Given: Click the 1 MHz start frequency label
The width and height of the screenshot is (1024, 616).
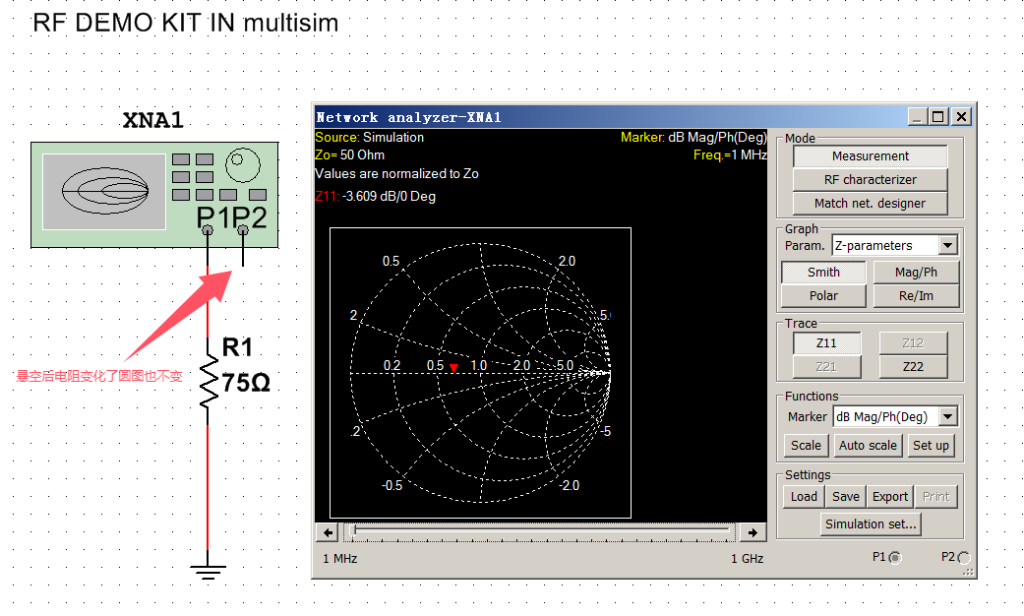Looking at the screenshot, I should (340, 559).
